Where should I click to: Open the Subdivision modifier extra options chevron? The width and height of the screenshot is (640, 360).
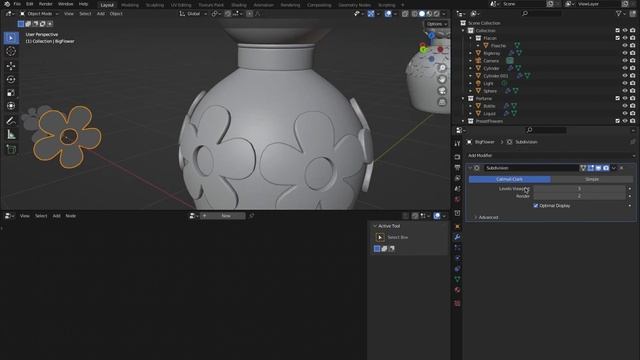[x=614, y=168]
